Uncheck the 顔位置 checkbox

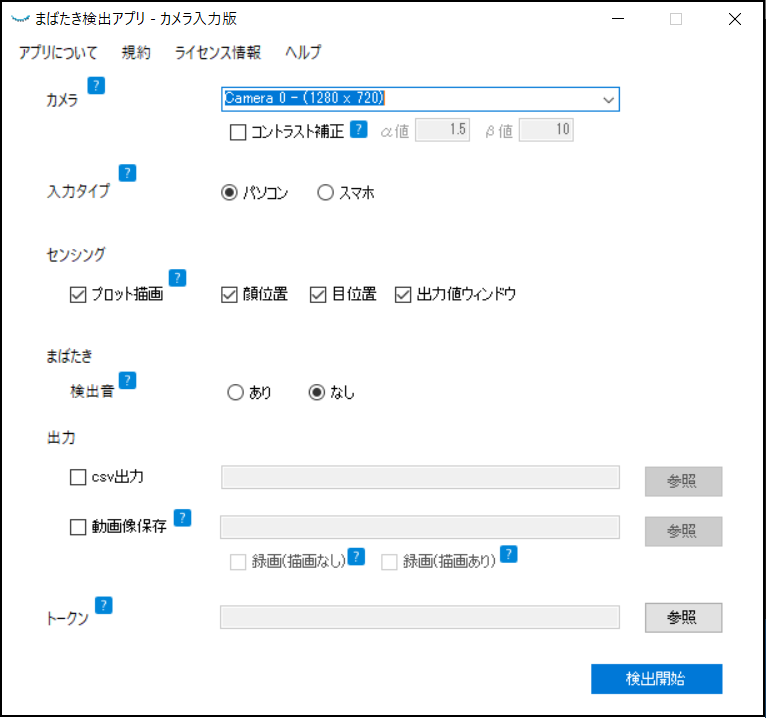pos(229,295)
